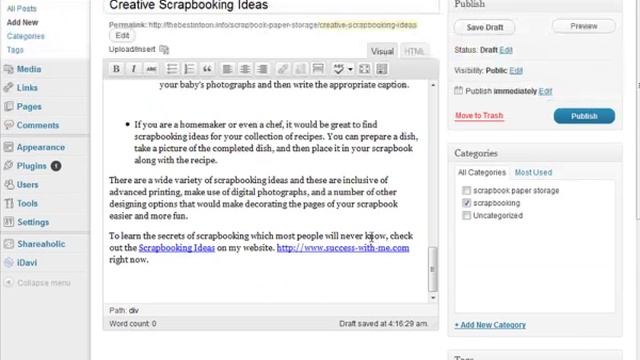The height and width of the screenshot is (360, 640).
Task: Open spellchecker language dropdown arrow
Action: pyautogui.click(x=350, y=69)
